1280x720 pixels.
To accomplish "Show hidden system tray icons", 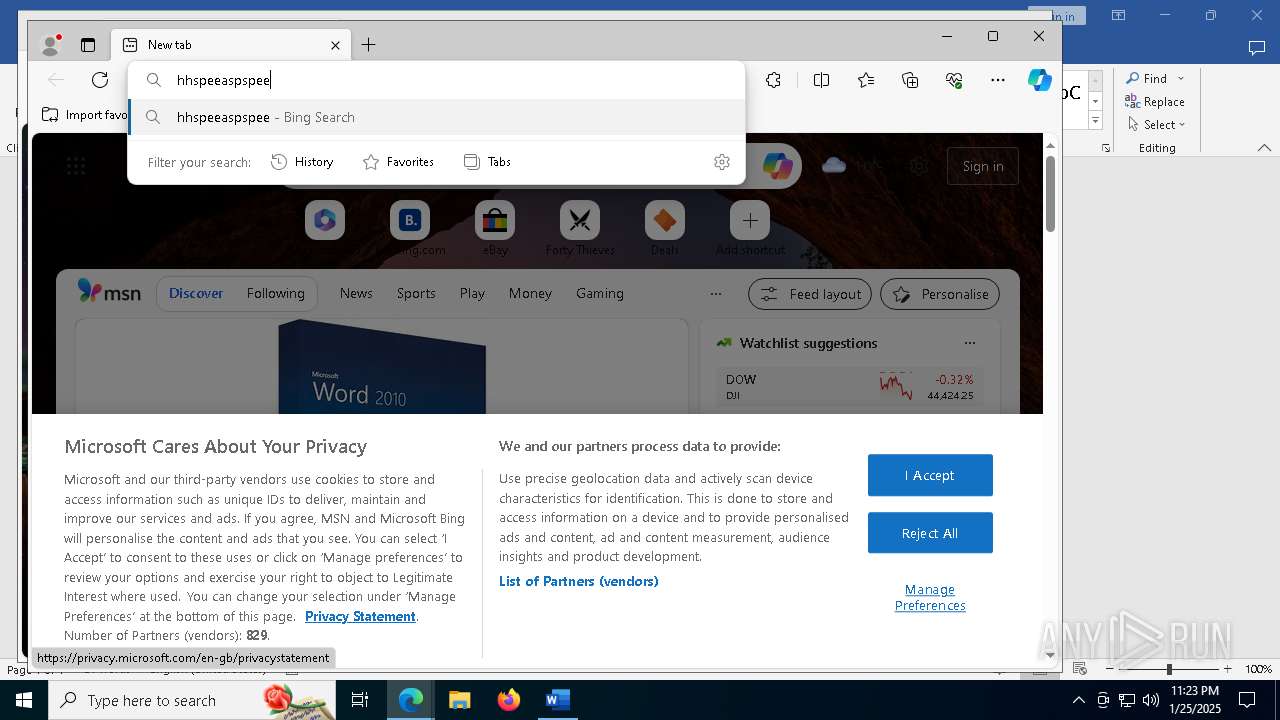I will tap(1078, 700).
